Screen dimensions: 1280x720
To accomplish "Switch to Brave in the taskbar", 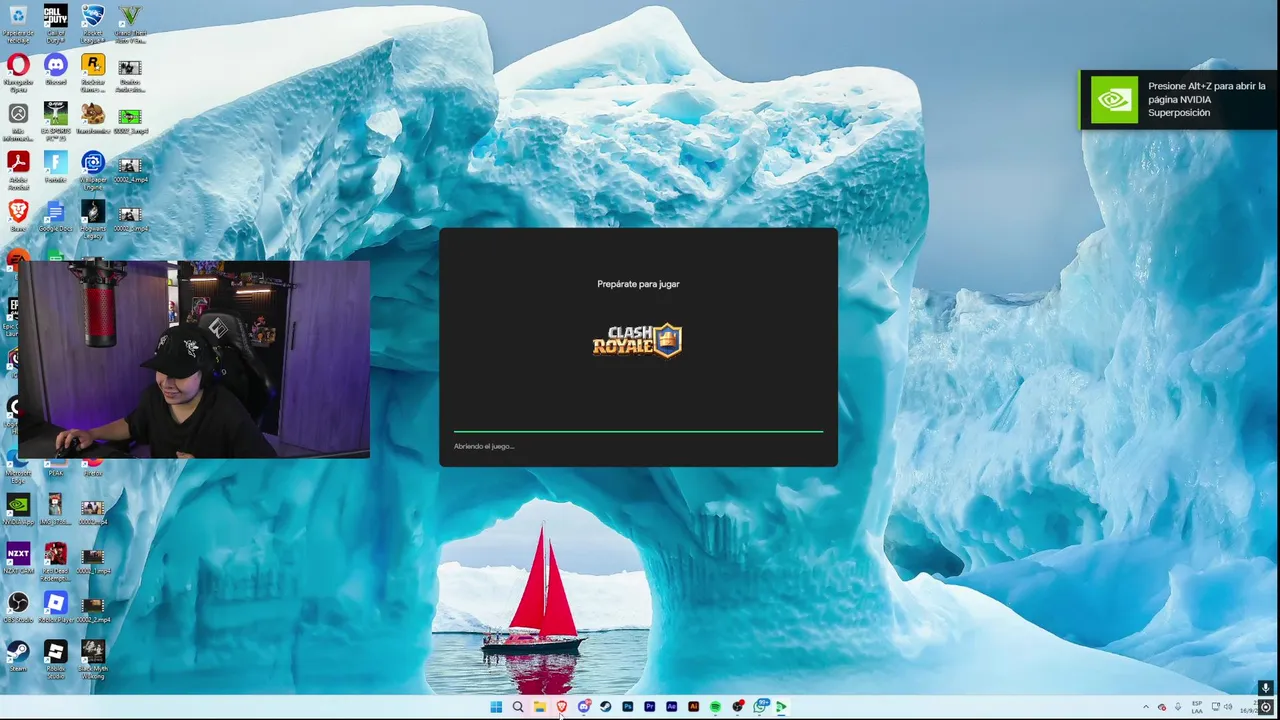I will click(562, 707).
